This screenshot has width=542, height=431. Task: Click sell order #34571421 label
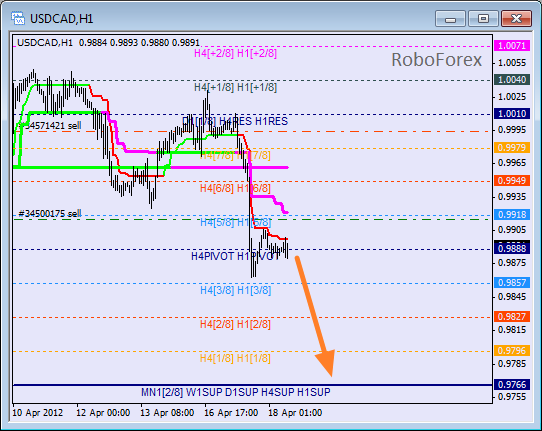coord(50,125)
